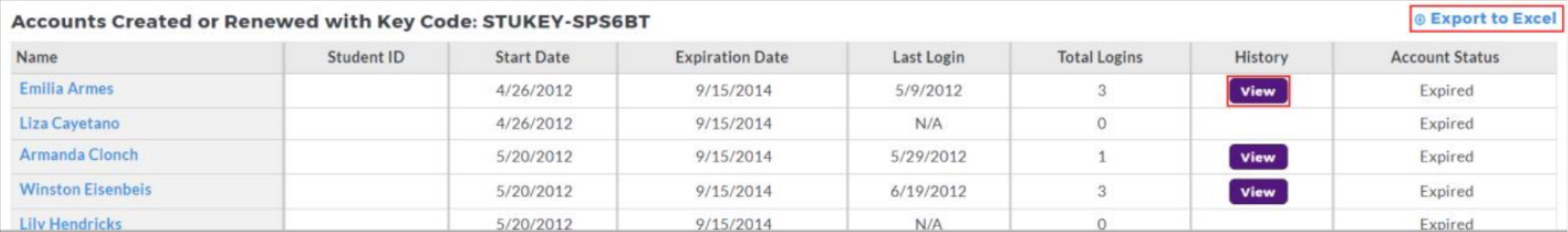Sort by the Total Logins column header

[x=1100, y=57]
